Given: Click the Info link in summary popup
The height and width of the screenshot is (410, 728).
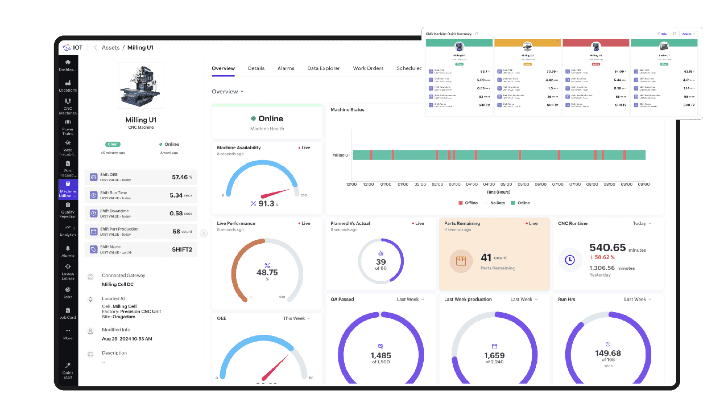Looking at the screenshot, I should (663, 34).
